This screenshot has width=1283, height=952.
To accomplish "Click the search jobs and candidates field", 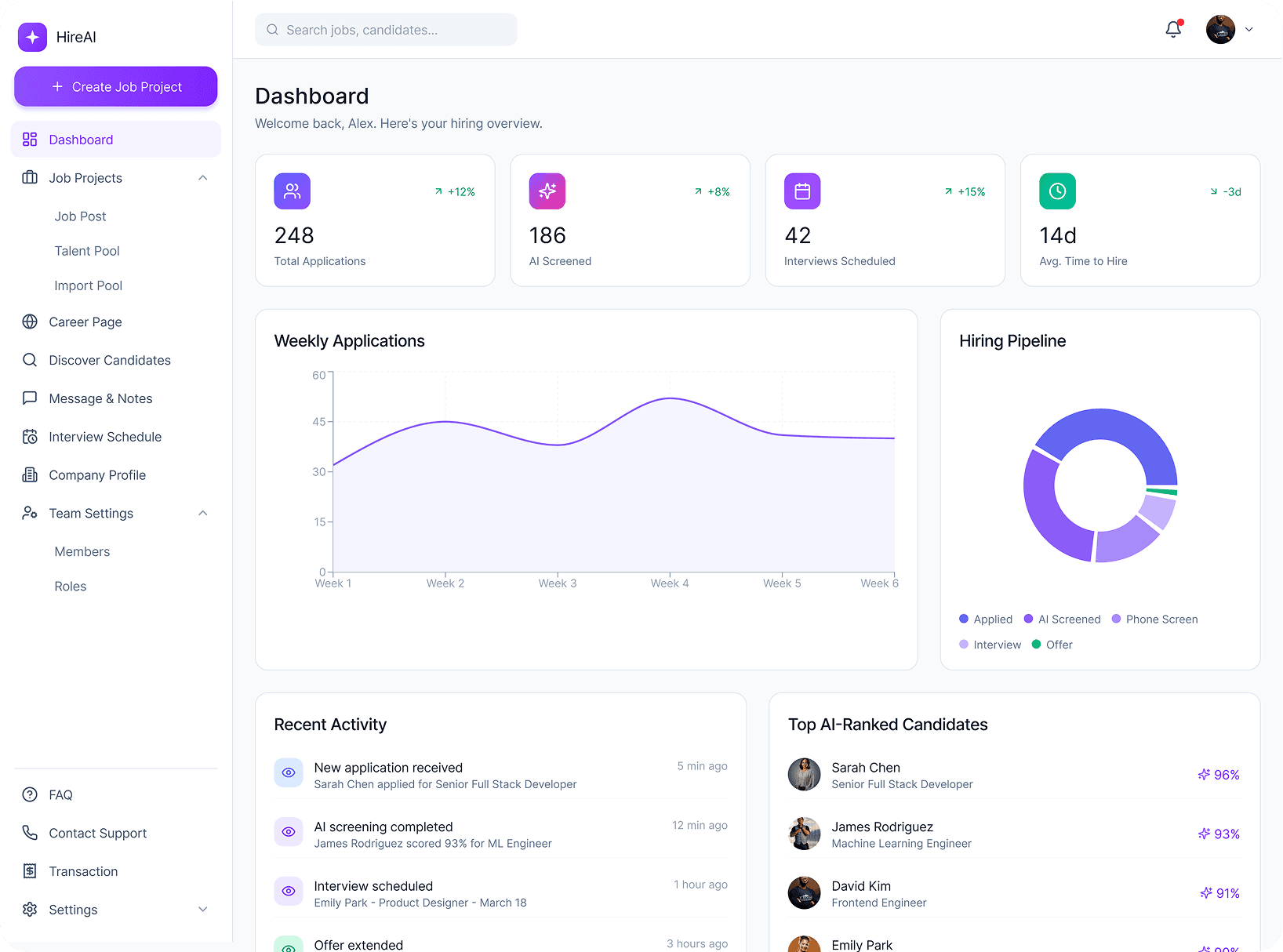I will tap(386, 29).
